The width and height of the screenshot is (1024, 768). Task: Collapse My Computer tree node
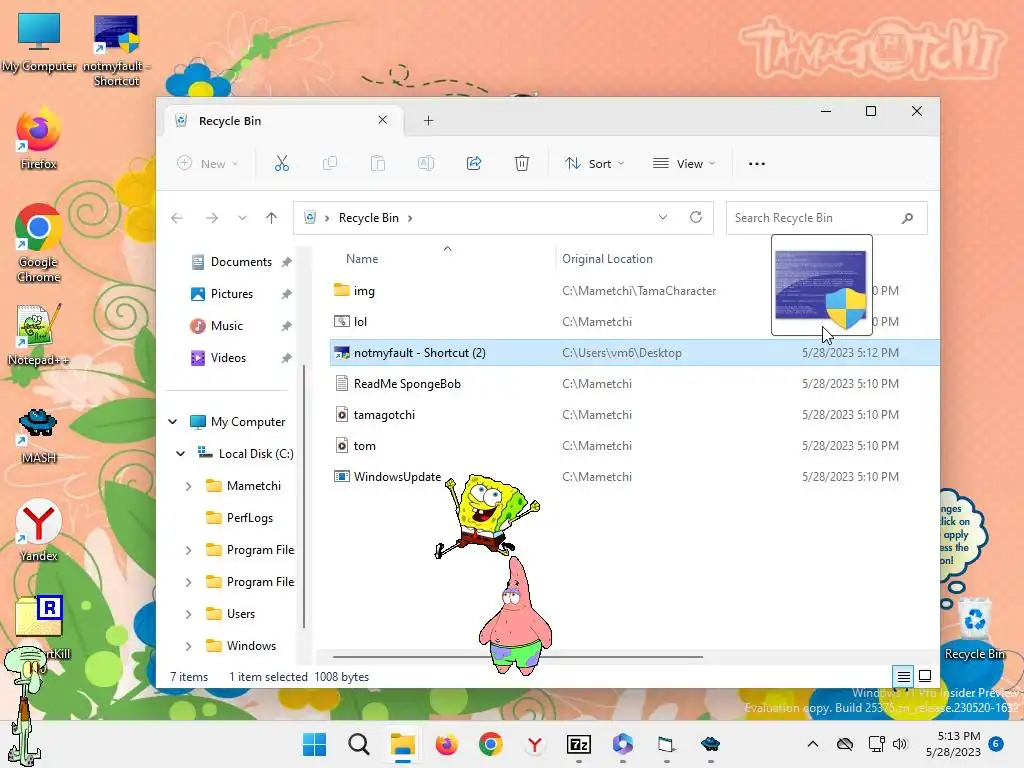[x=172, y=422]
